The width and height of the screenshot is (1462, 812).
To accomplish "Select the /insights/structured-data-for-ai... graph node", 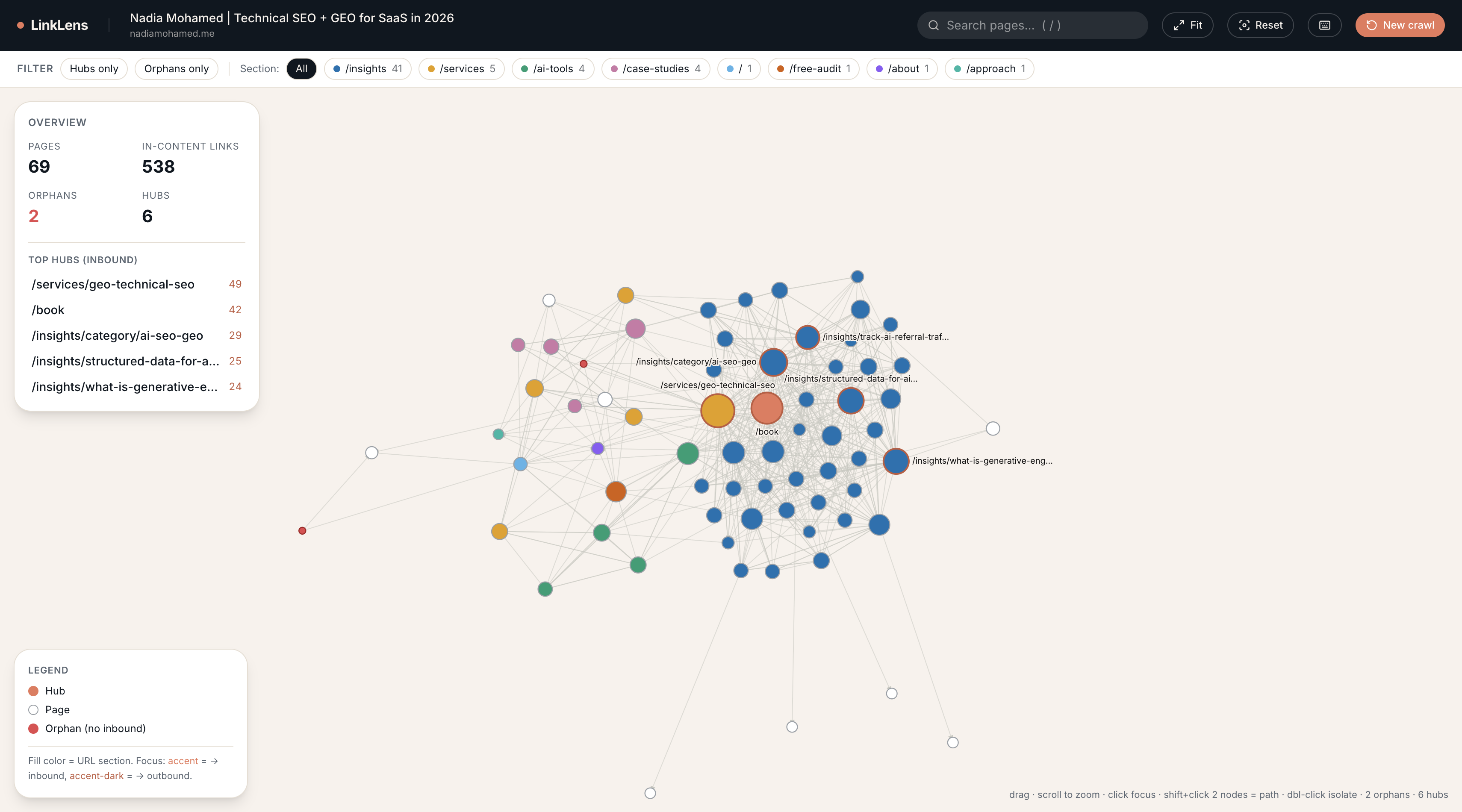I will click(x=850, y=400).
